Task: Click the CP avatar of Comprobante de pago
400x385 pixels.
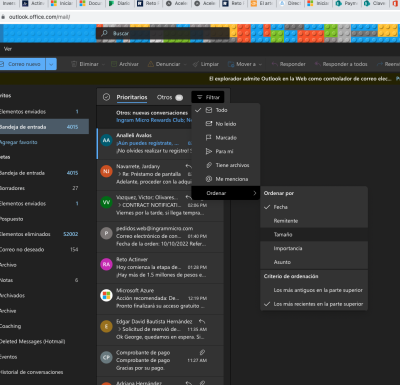Action: pos(106,357)
